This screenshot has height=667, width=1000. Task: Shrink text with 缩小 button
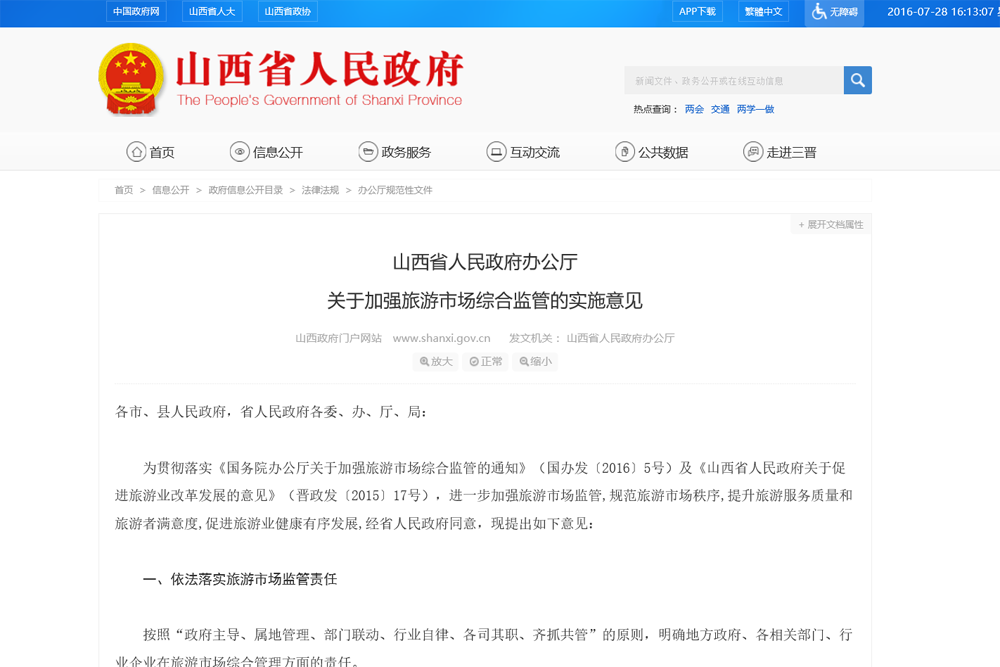click(x=535, y=362)
